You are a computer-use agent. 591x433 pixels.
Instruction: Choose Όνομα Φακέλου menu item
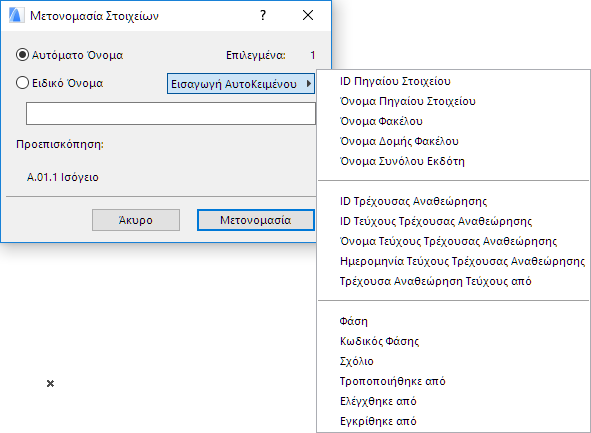(453, 121)
